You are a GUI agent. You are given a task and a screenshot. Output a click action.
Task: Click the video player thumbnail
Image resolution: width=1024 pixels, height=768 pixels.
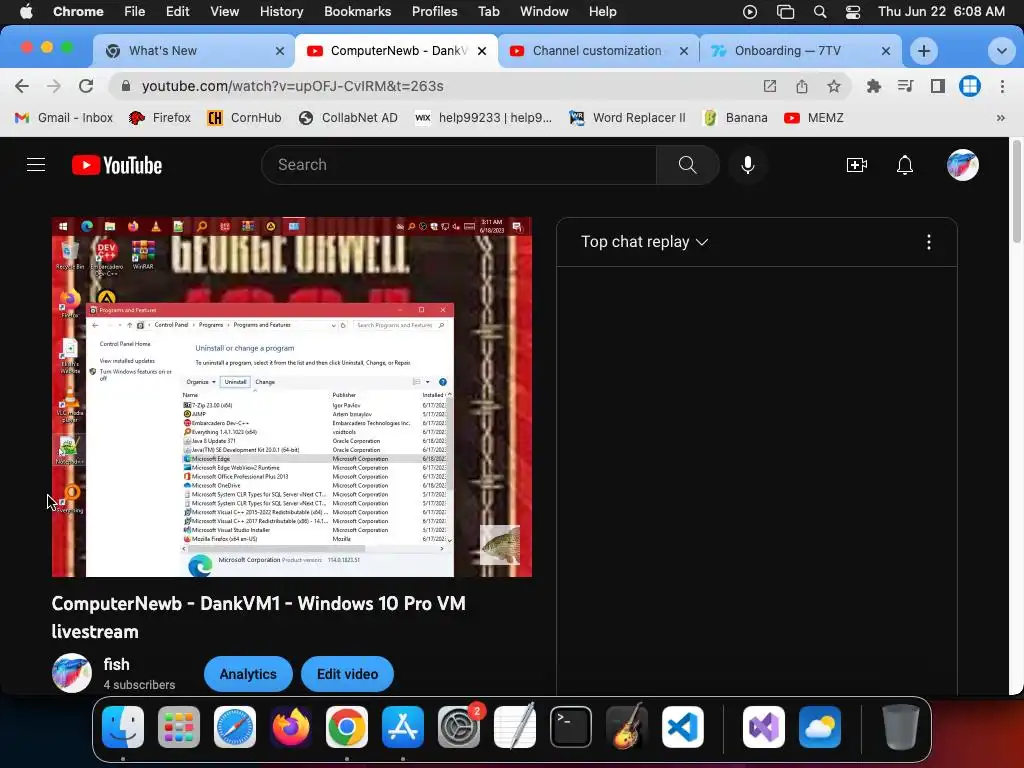click(292, 397)
